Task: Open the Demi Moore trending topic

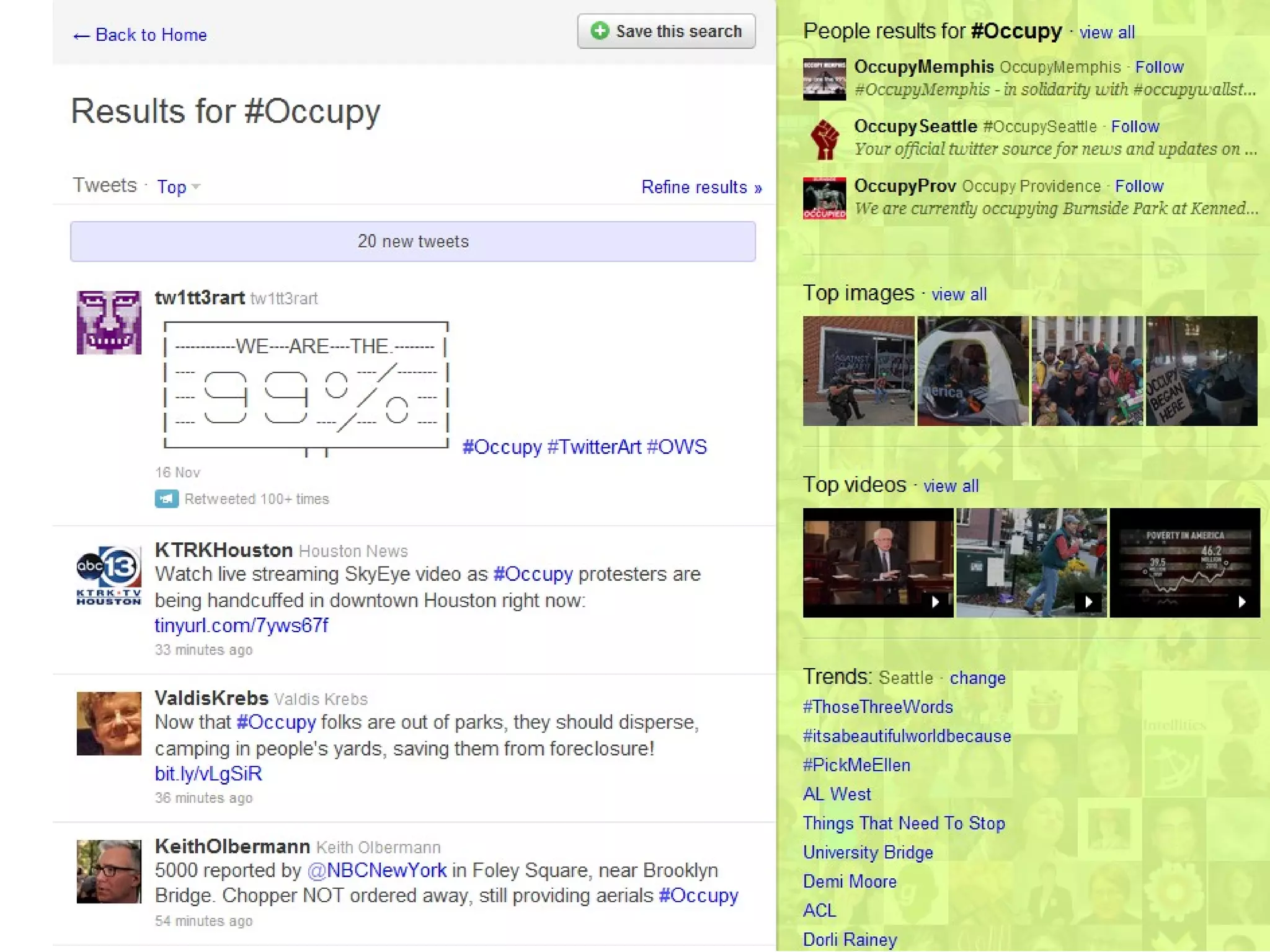Action: point(850,881)
